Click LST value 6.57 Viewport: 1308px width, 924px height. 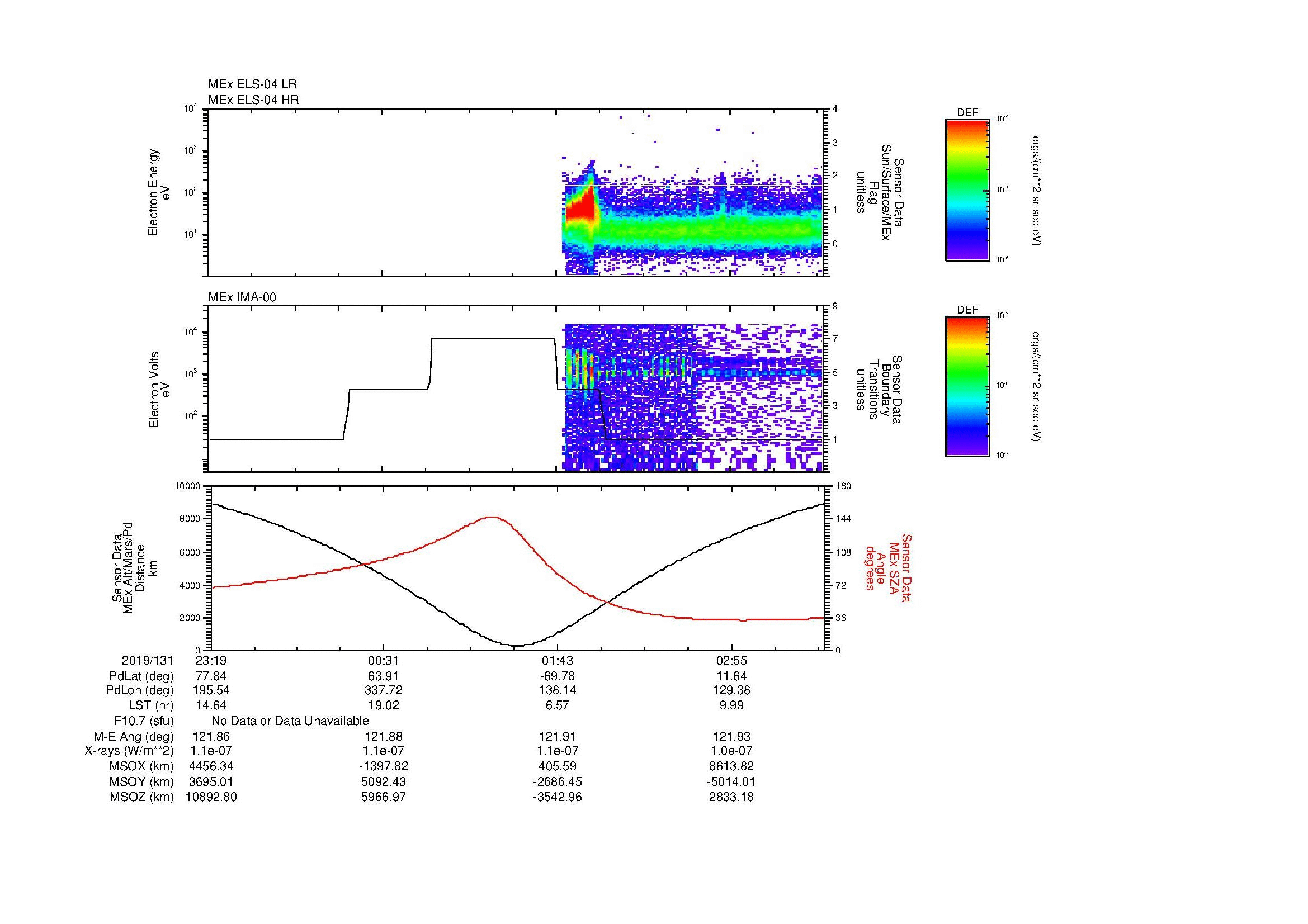tap(557, 705)
